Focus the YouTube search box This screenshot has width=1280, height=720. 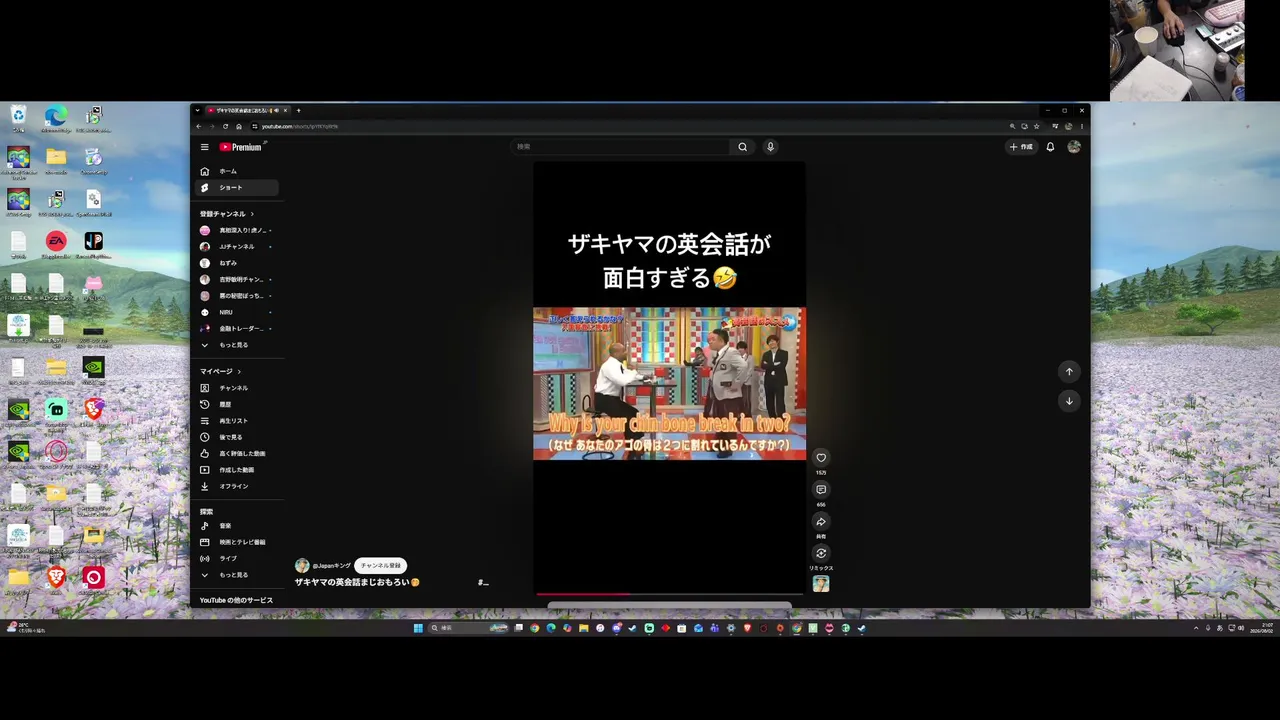point(621,147)
